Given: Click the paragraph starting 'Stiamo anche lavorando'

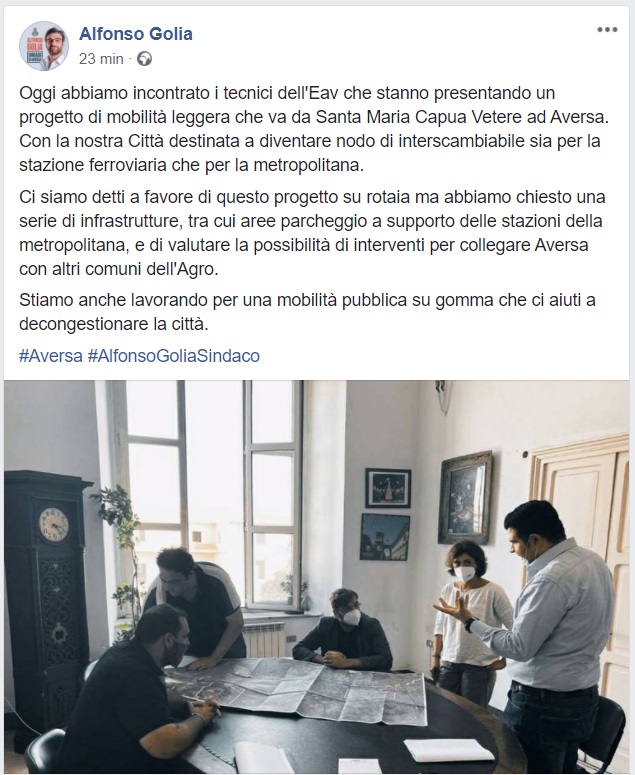Looking at the screenshot, I should [307, 312].
